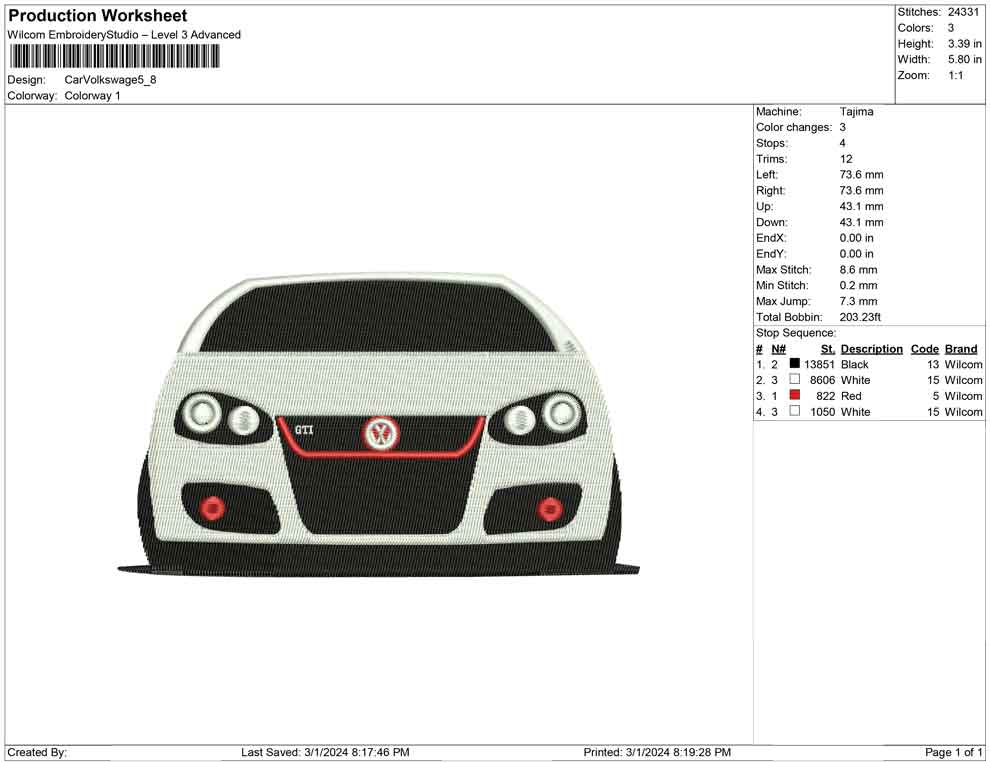Click the 'EndY:' label
This screenshot has height=762, width=990.
770,254
